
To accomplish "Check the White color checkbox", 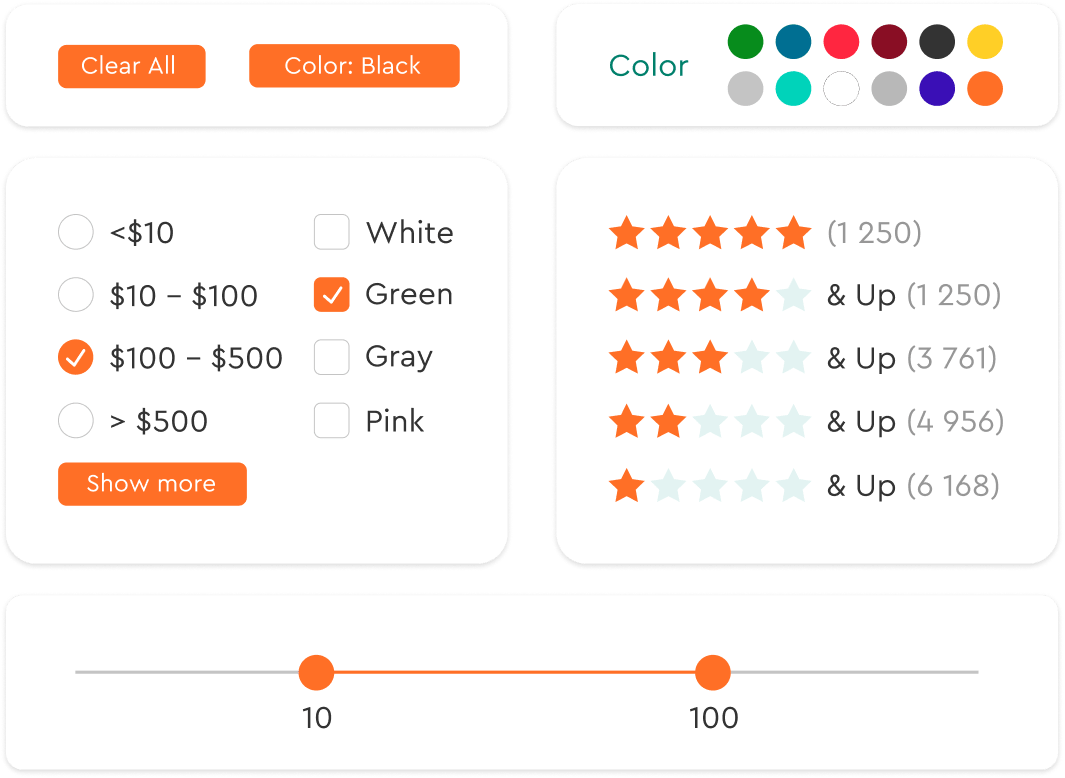I will 332,233.
